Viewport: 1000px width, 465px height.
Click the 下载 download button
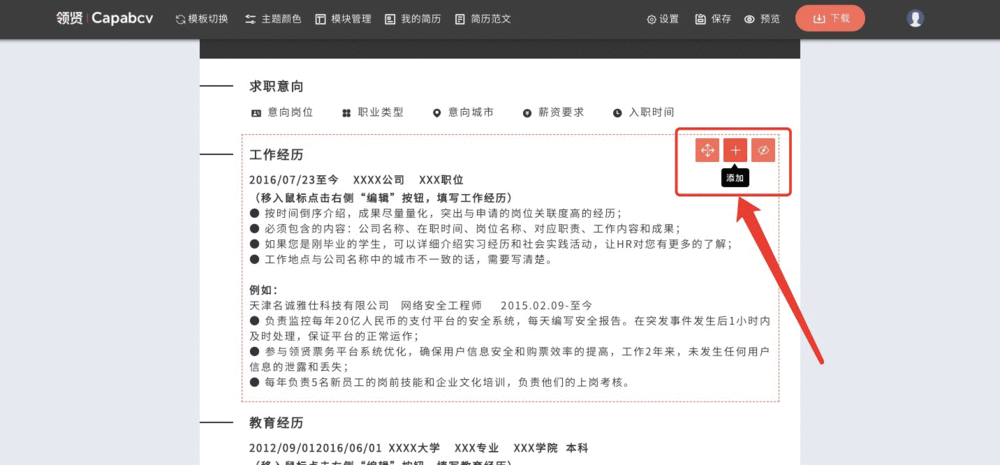(x=830, y=18)
